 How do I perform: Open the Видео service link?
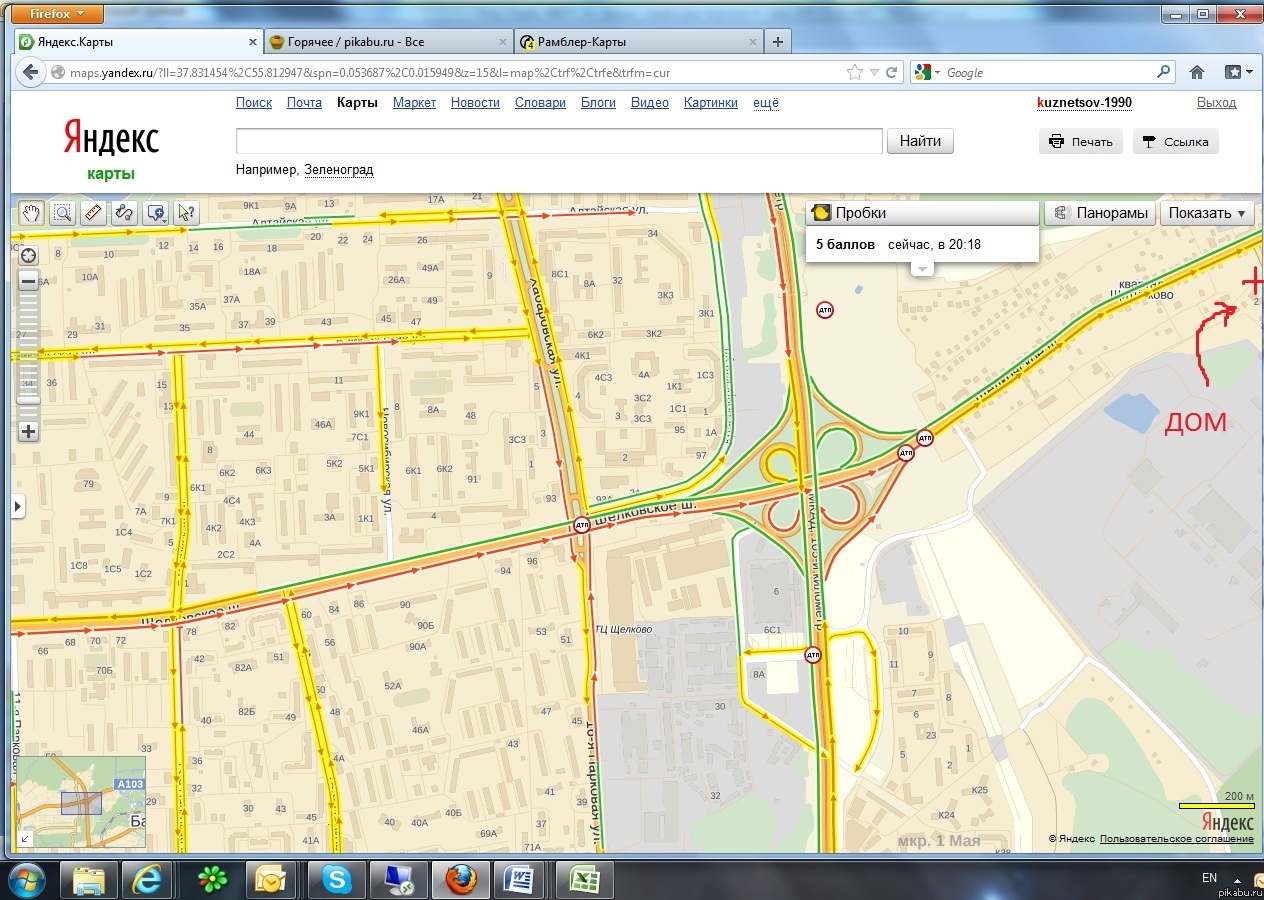[650, 103]
